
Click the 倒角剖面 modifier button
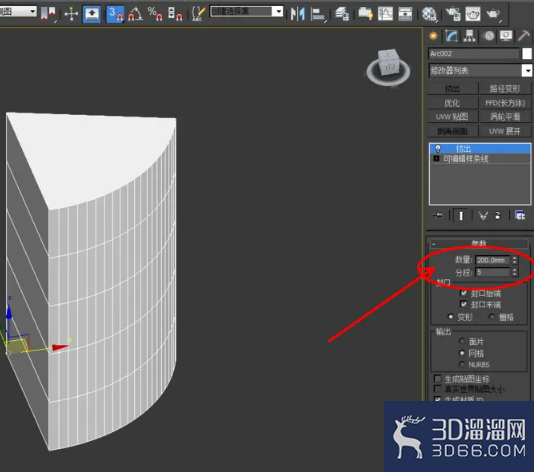click(x=453, y=131)
